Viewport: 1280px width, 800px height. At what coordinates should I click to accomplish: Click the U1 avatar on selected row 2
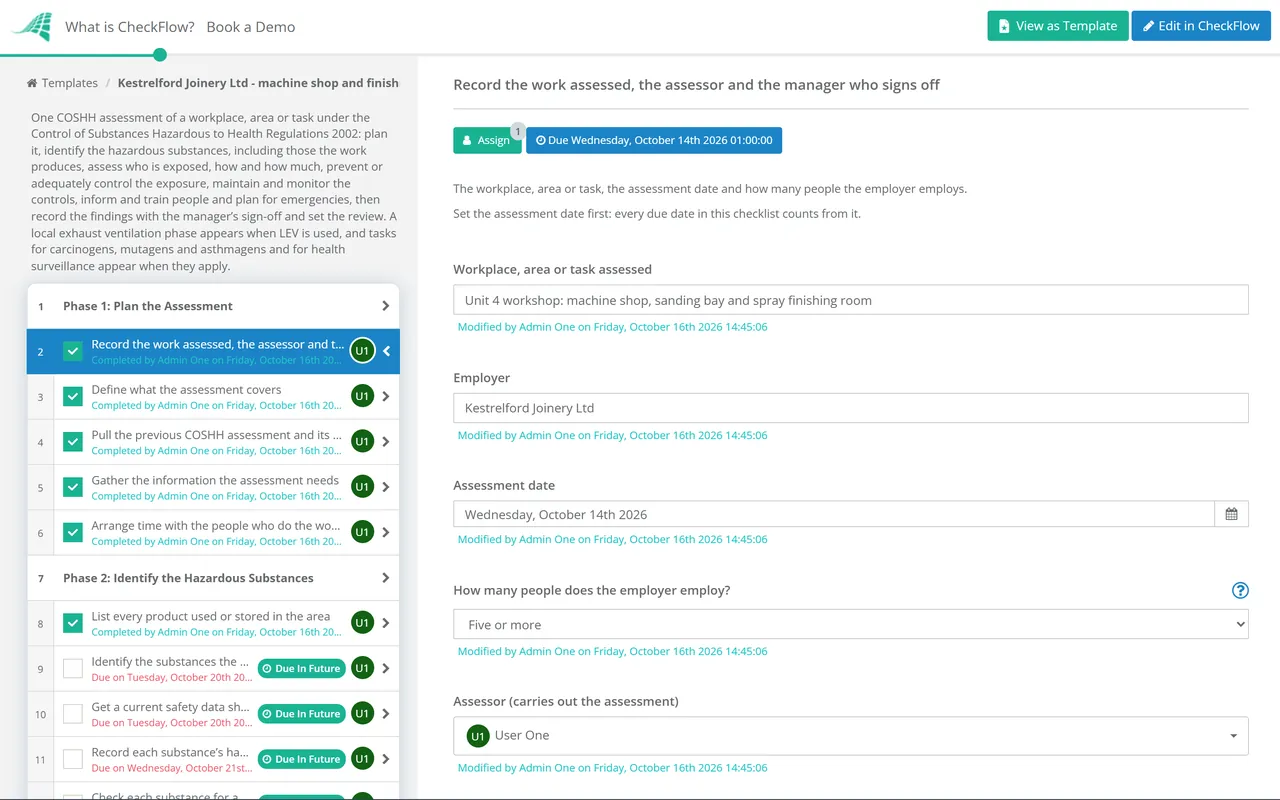[x=362, y=351]
